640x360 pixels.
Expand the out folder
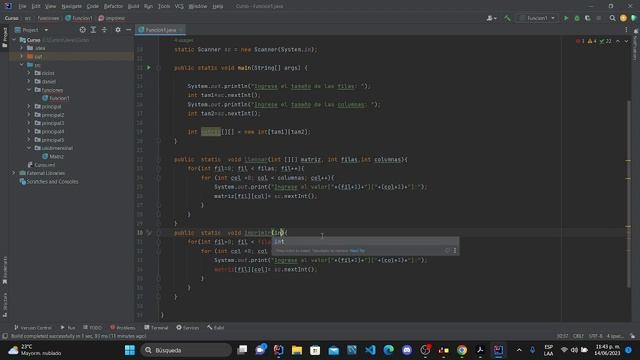(22, 56)
